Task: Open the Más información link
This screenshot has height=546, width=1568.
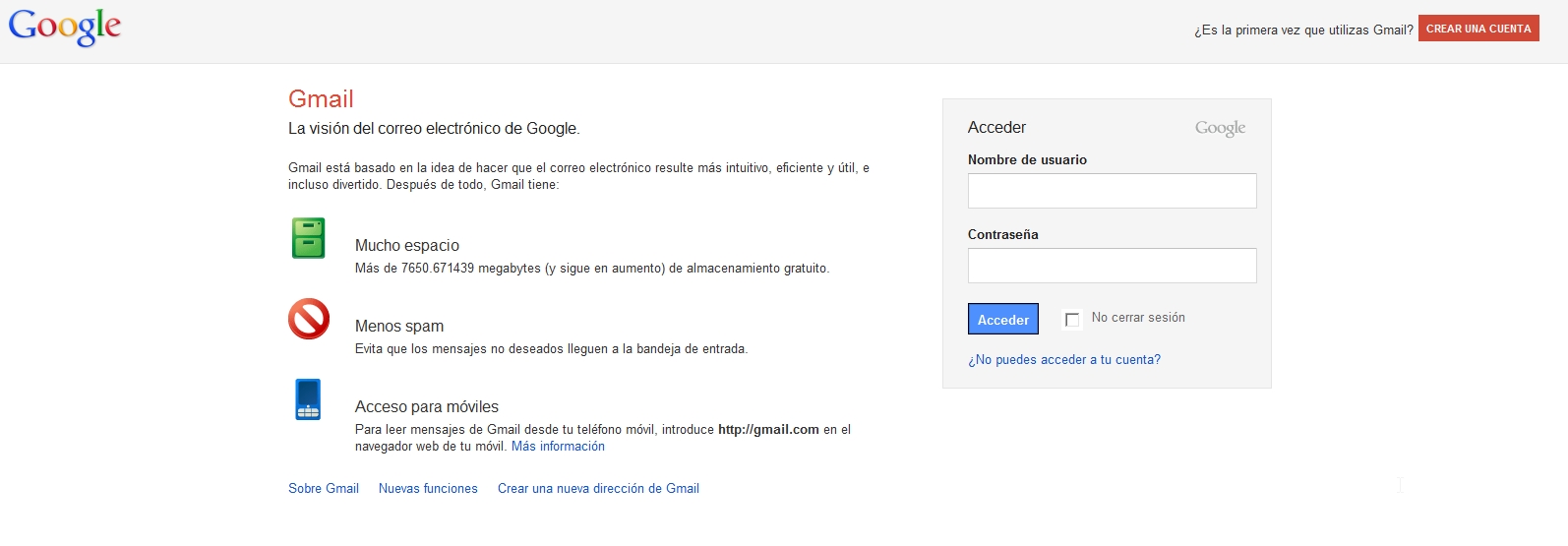Action: [x=558, y=447]
